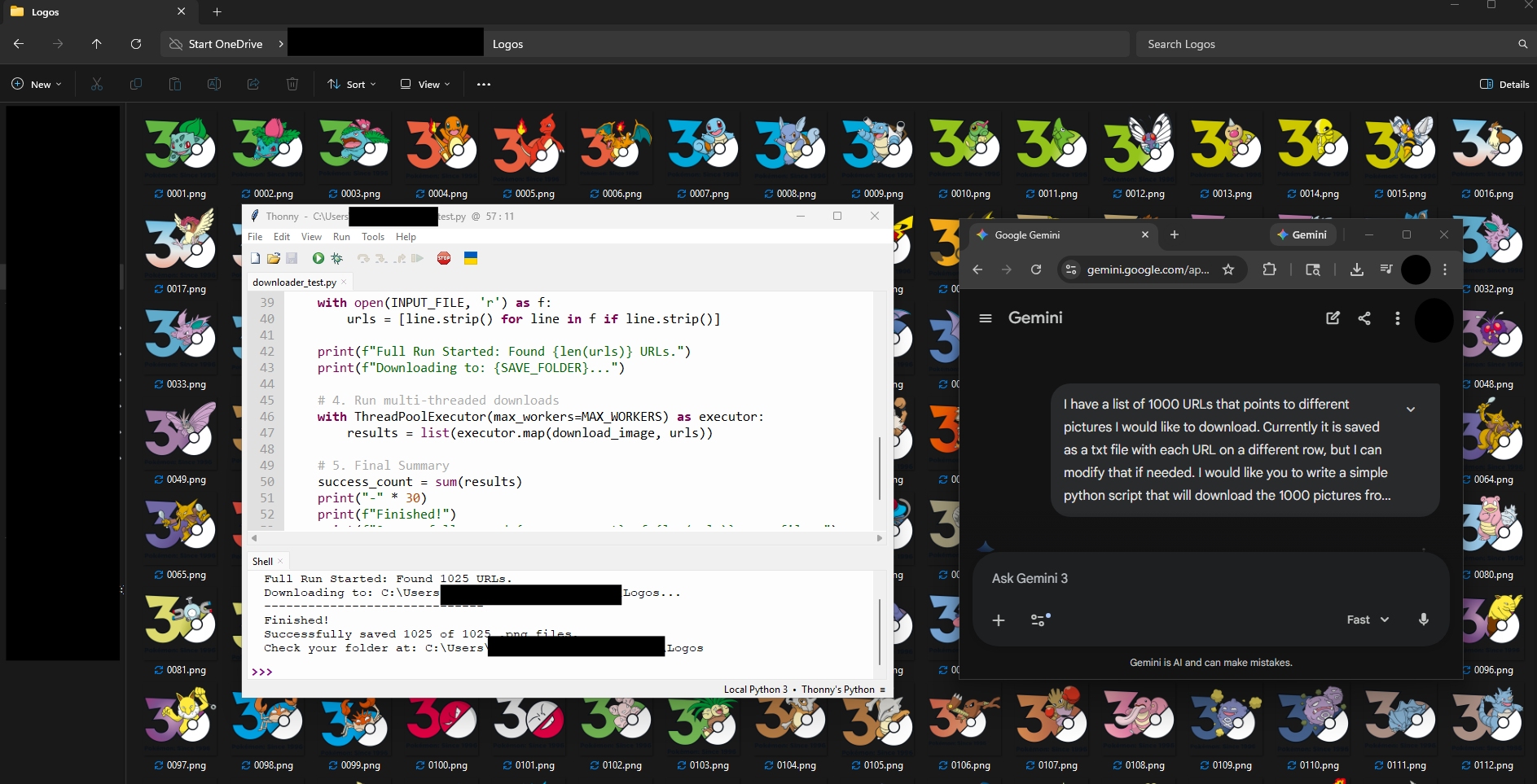Viewport: 1537px width, 784px height.
Task: Open Gemini tools settings in prompt box
Action: tap(1040, 620)
